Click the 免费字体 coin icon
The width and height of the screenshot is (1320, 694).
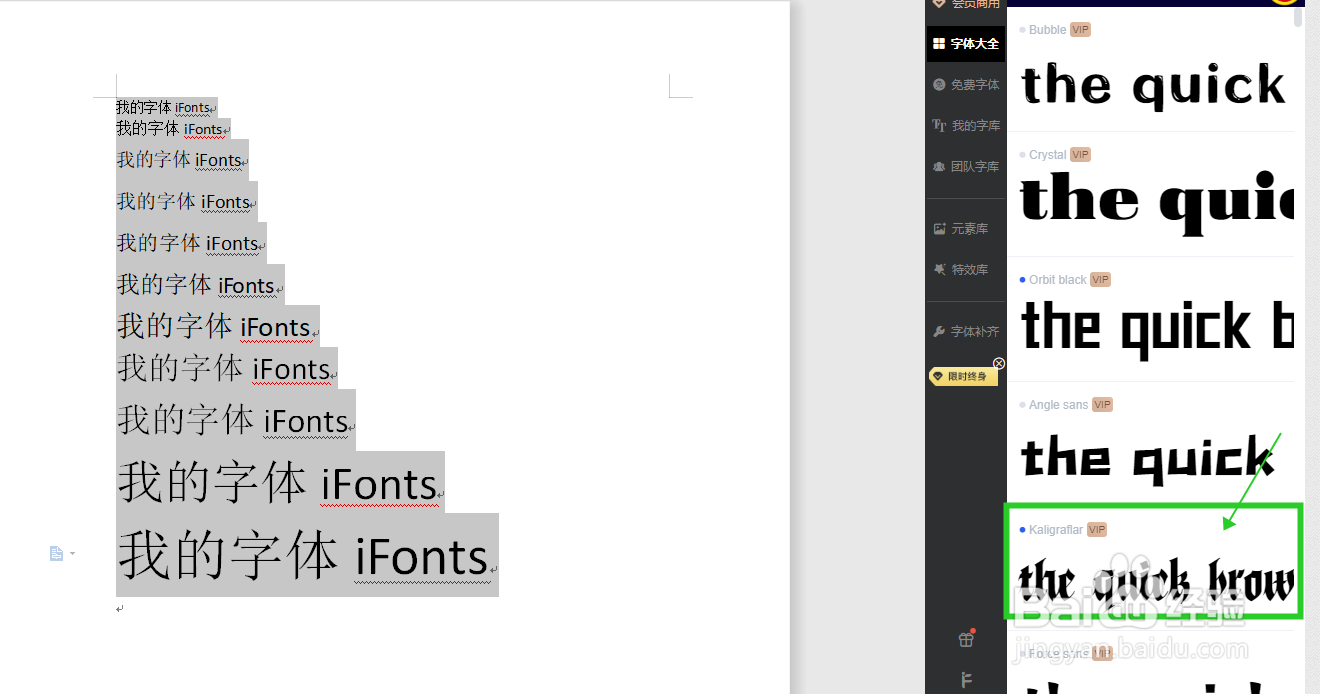(x=939, y=85)
